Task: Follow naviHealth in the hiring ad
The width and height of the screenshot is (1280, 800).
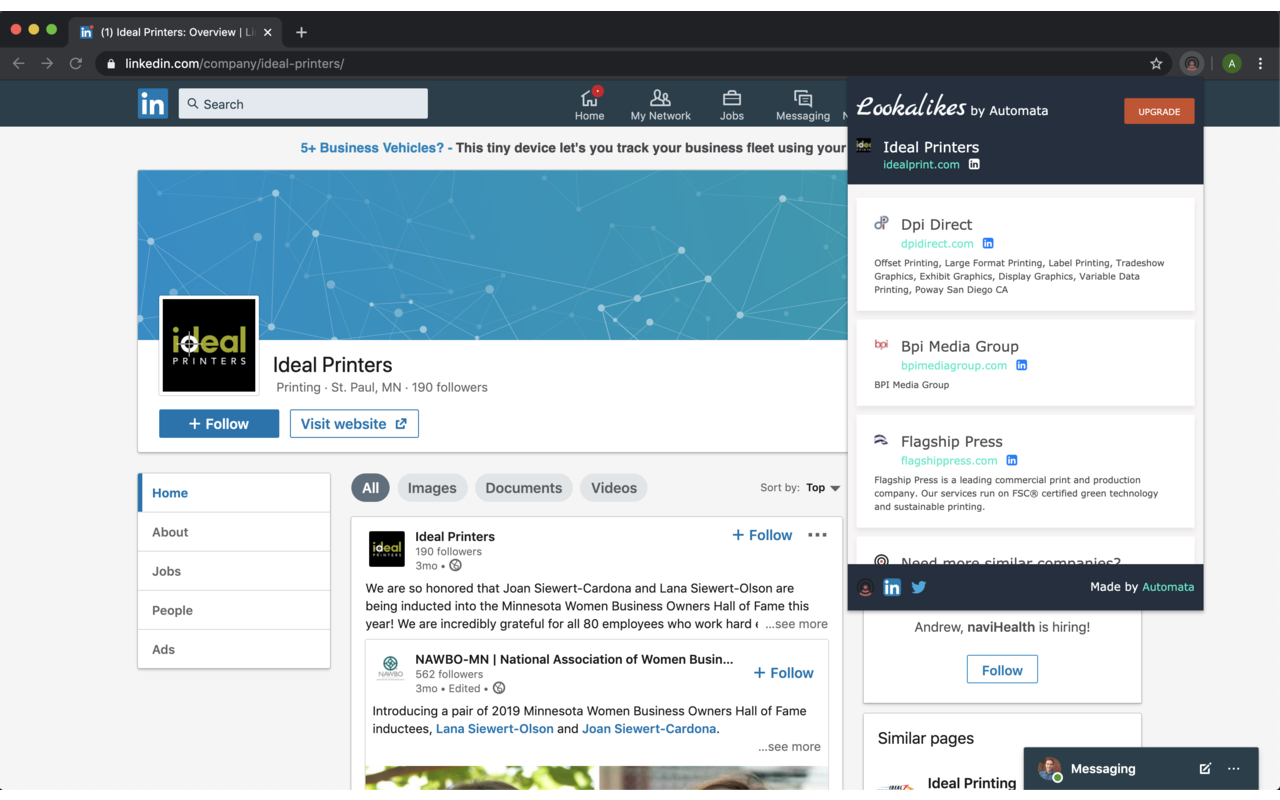Action: coord(1002,670)
